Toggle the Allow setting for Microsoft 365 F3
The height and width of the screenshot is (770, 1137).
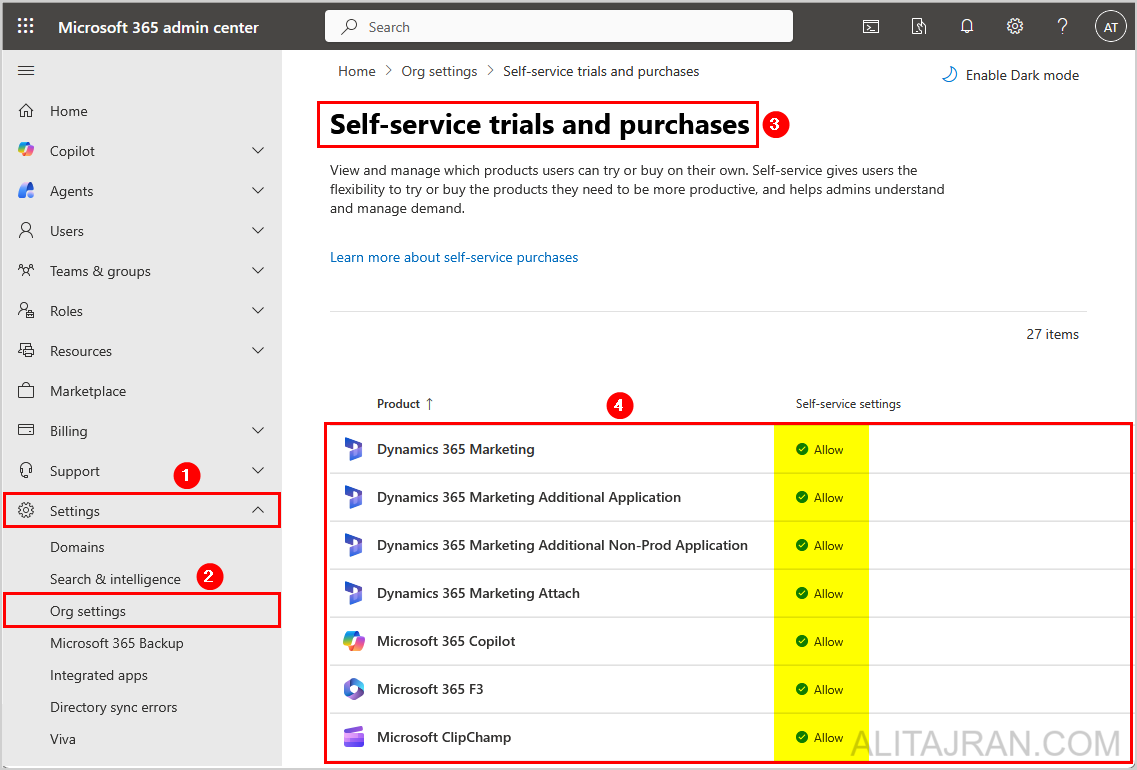tap(821, 689)
